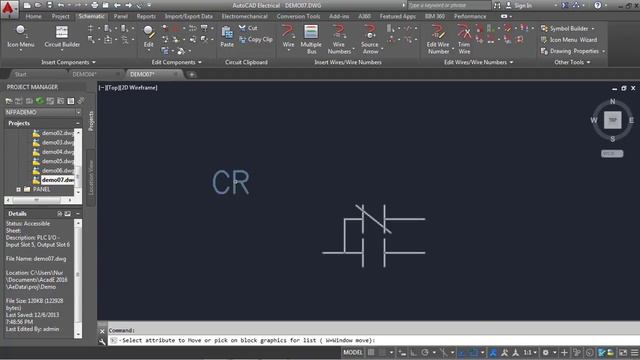Click the Plot (printer) icon in quick access toolbar
This screenshot has width=640, height=360.
94,5
